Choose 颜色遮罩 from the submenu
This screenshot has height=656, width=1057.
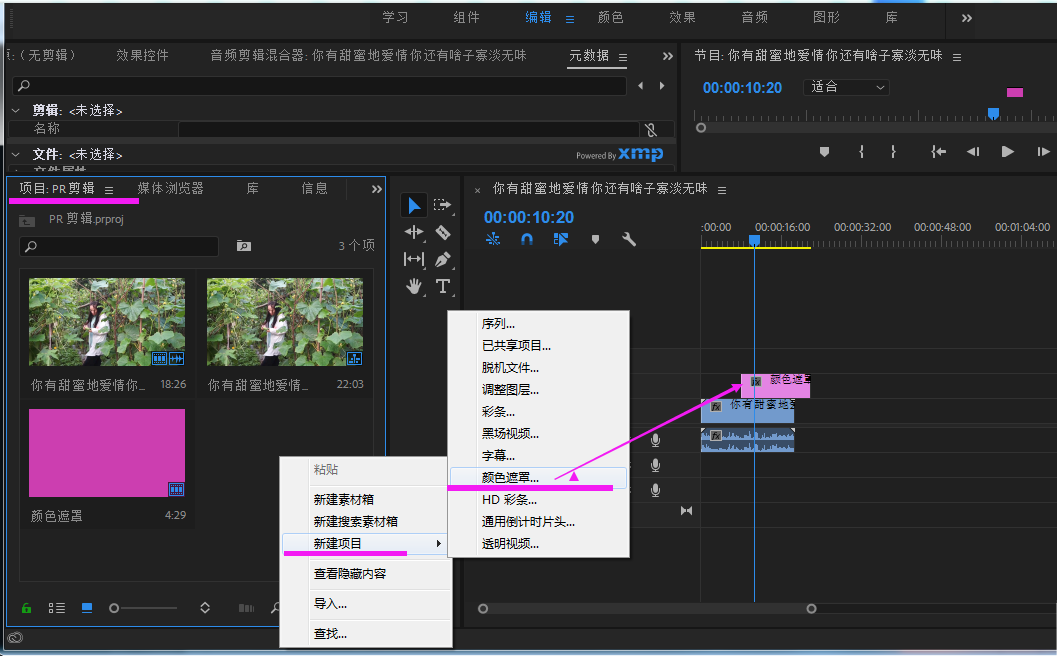point(510,478)
